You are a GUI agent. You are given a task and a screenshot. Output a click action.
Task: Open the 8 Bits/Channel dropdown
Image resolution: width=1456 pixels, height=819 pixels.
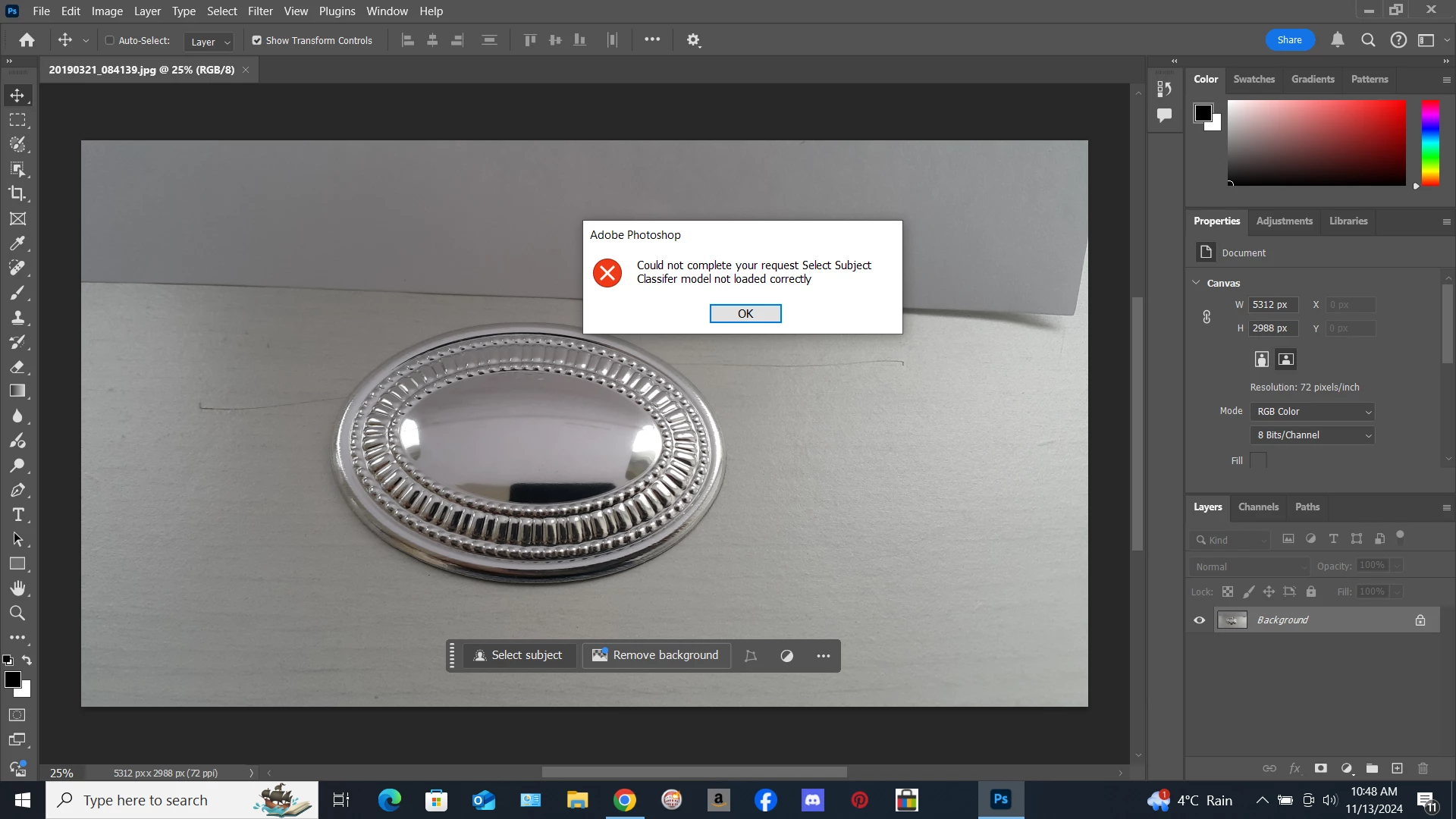pyautogui.click(x=1313, y=435)
